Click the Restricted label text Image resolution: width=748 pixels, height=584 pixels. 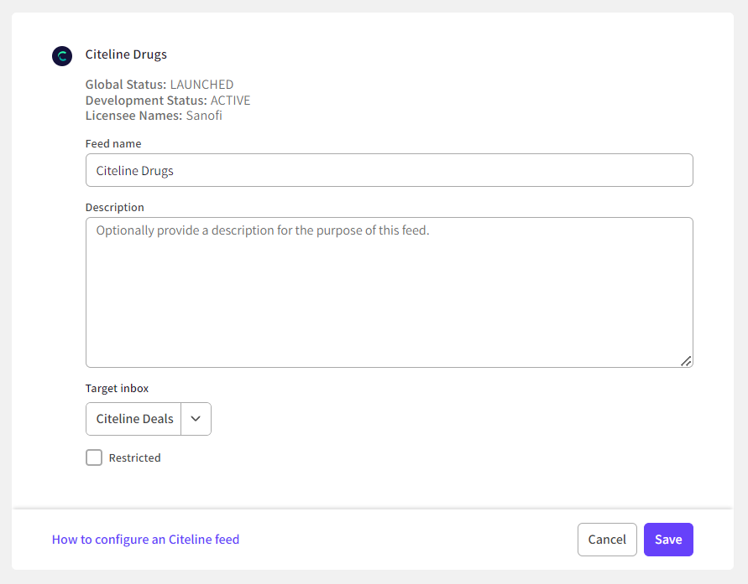click(x=135, y=458)
